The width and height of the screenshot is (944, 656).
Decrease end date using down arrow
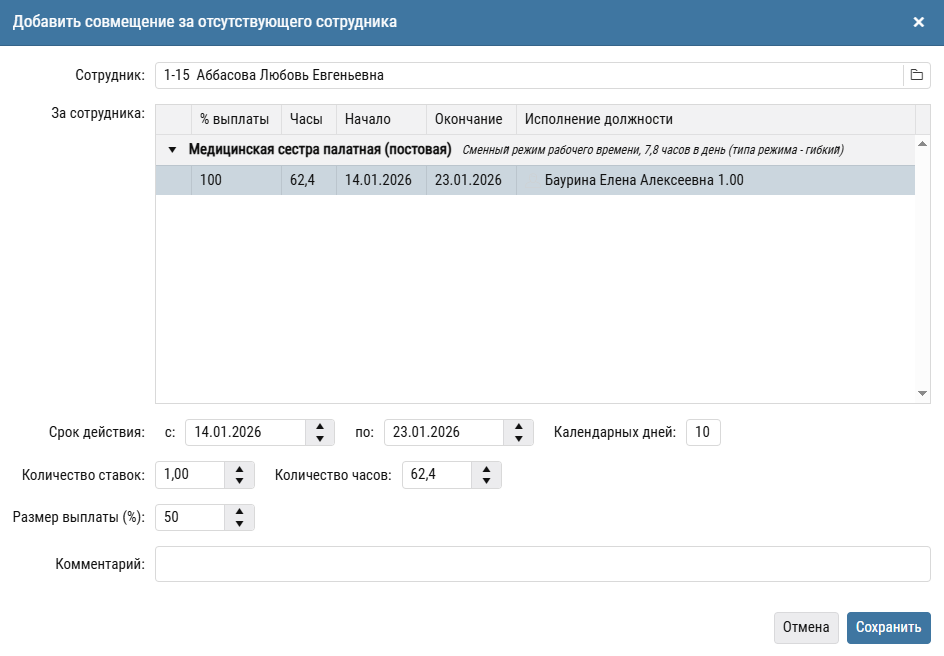click(518, 439)
